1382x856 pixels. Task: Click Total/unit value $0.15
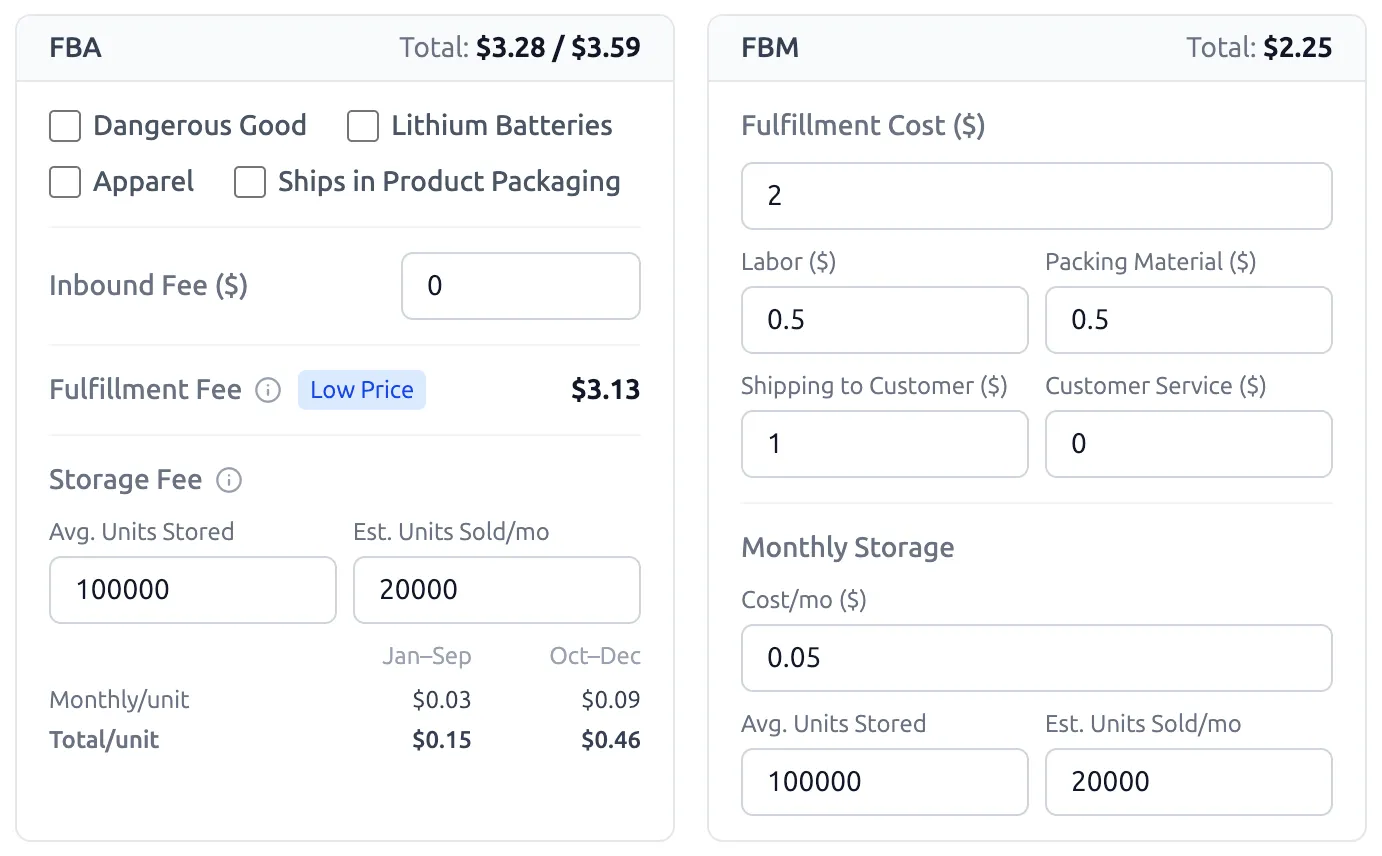coord(442,741)
